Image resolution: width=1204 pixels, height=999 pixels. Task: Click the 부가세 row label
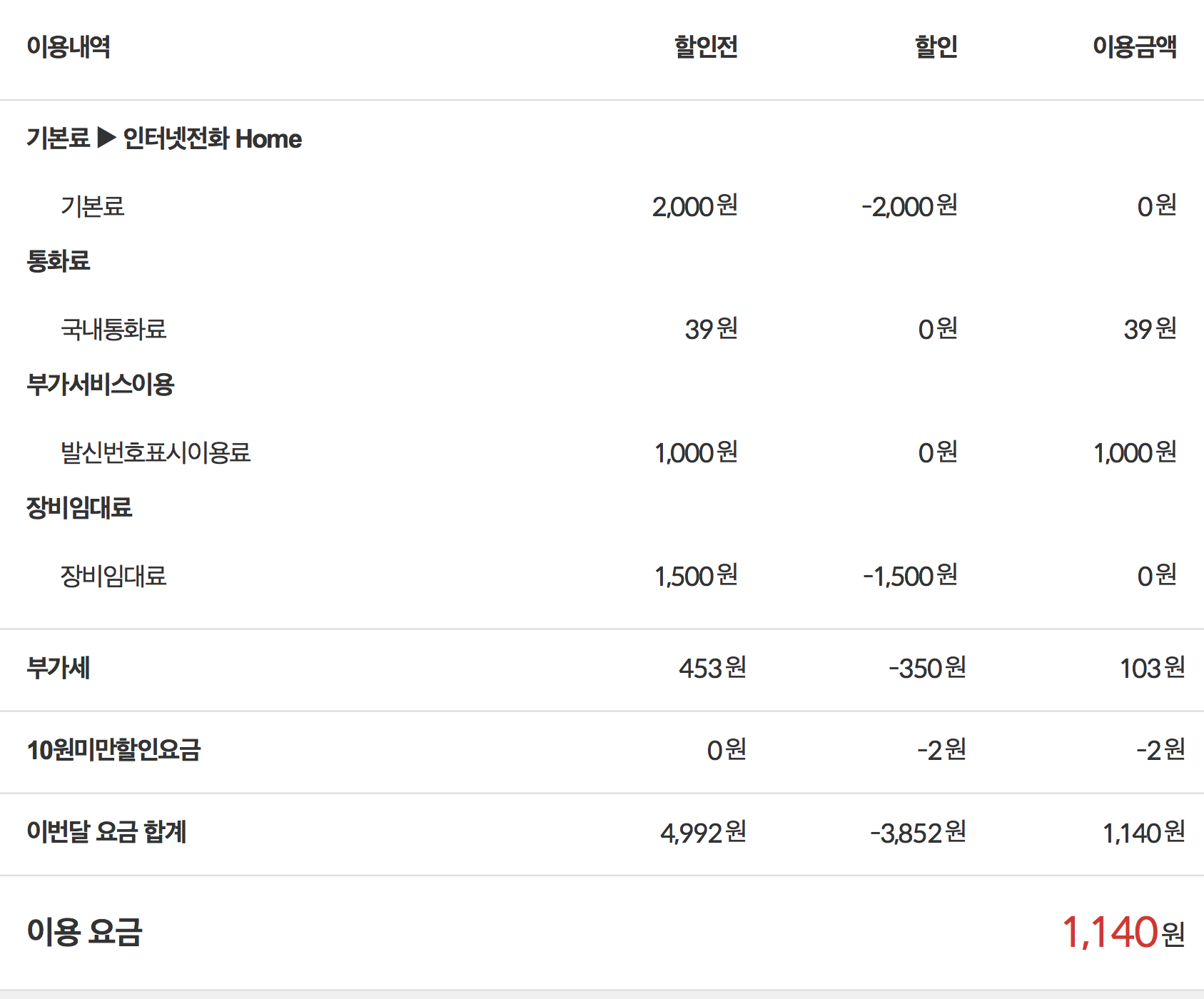pos(59,669)
